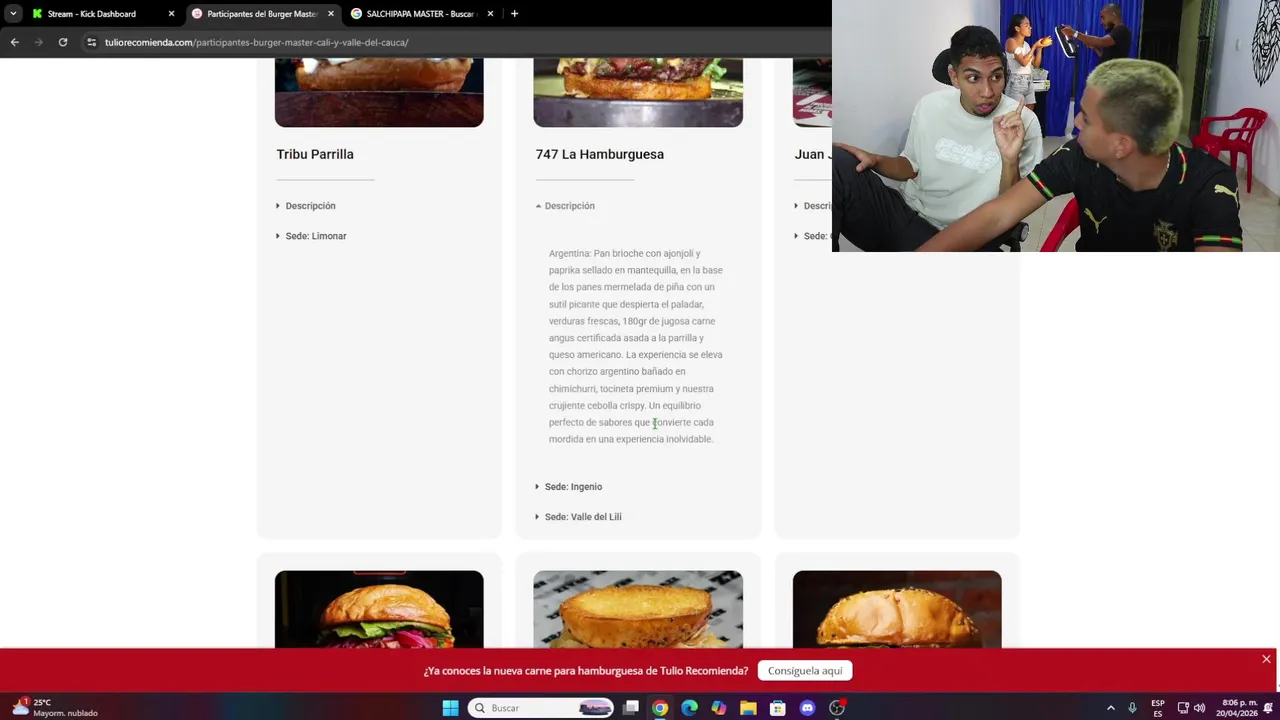
Task: Open Google Chrome from the taskbar
Action: (x=660, y=708)
